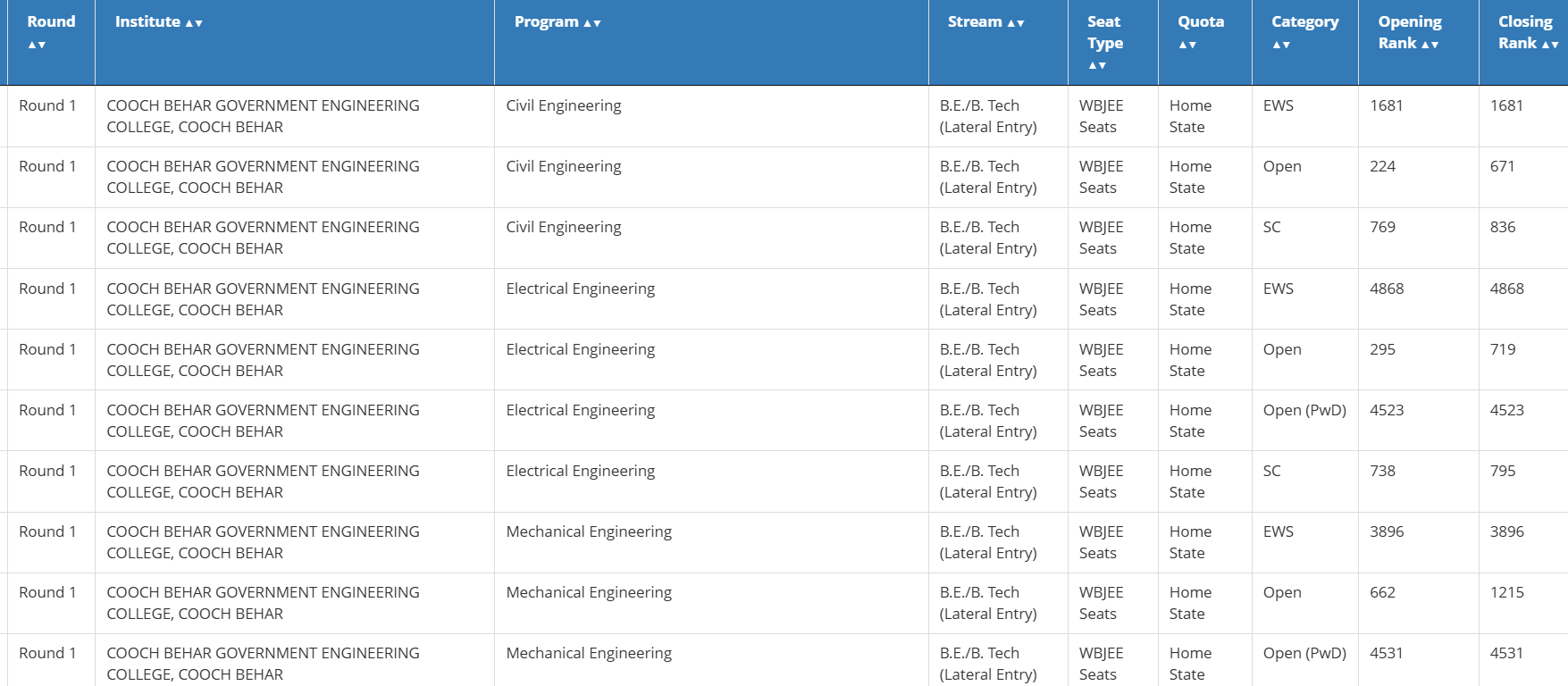Click Electrical Engineering program in Open (PWD) row
The width and height of the screenshot is (1568, 686).
coord(581,410)
